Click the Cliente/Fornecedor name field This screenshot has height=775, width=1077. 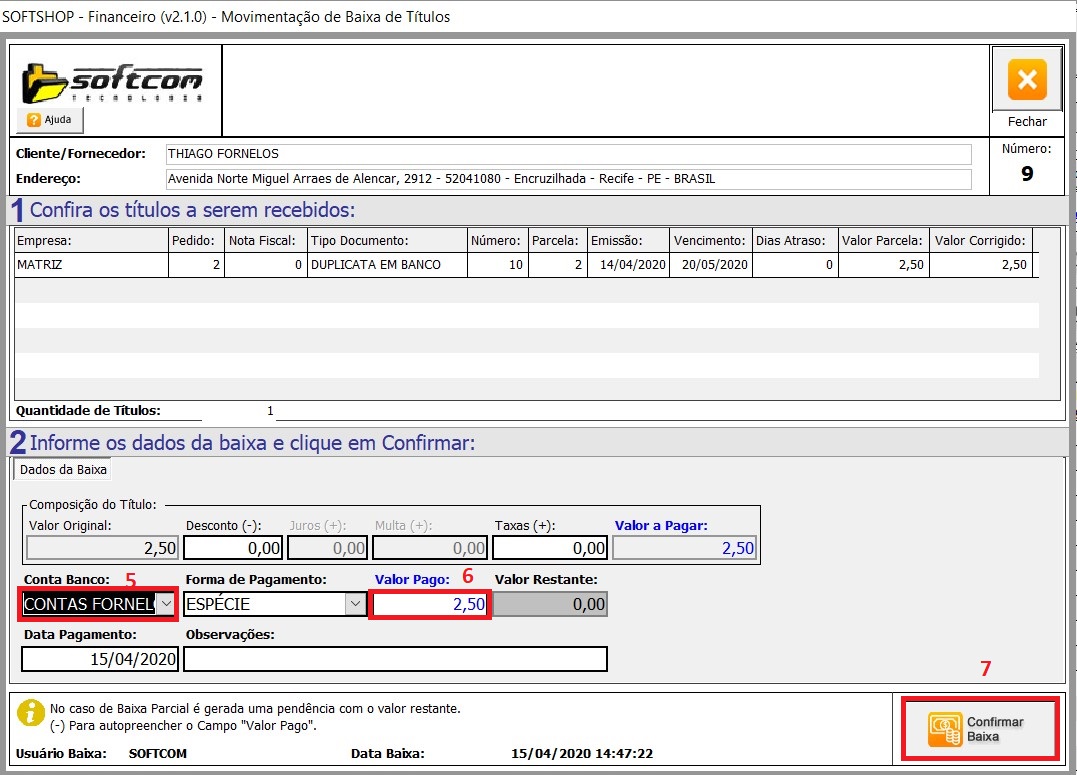[x=568, y=154]
